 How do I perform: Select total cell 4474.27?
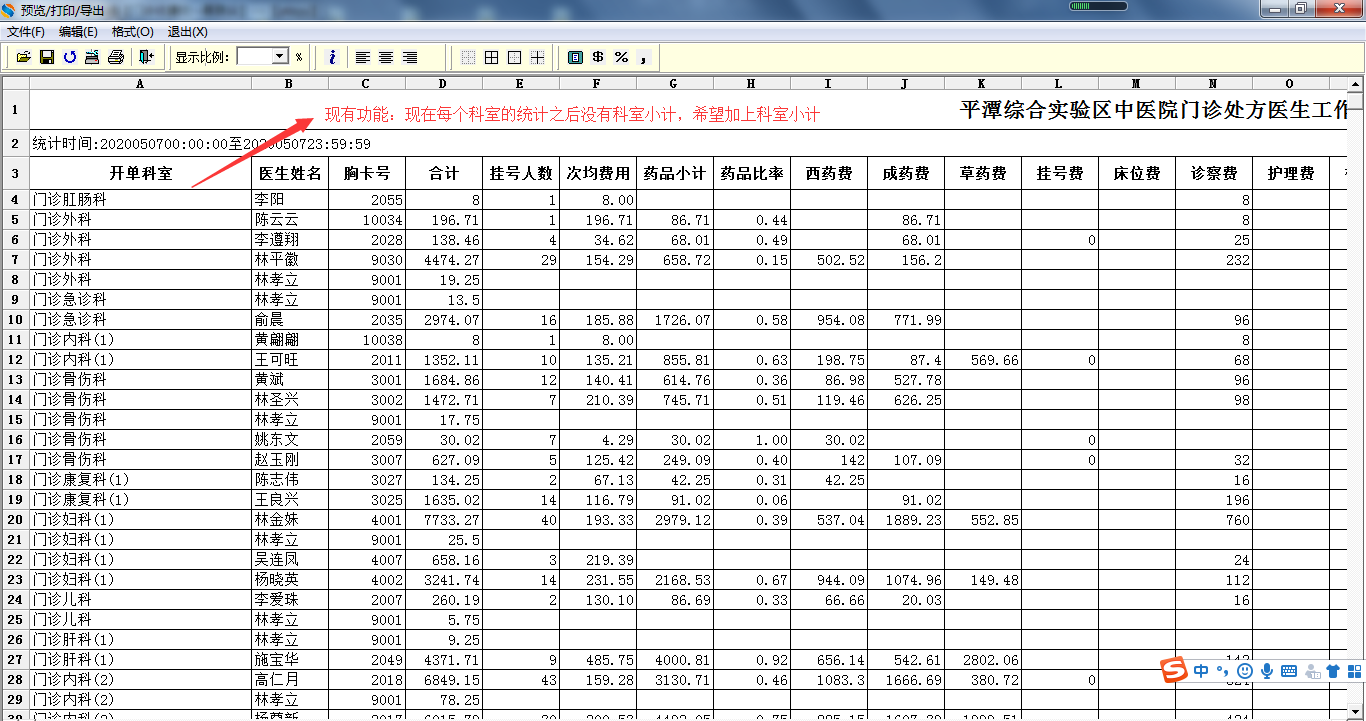[x=443, y=260]
